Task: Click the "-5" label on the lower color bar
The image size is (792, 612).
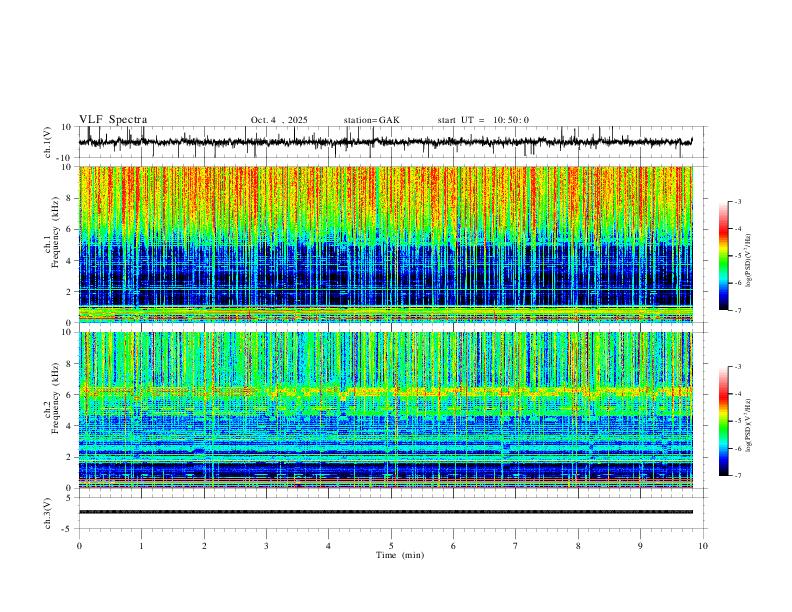Action: point(737,421)
